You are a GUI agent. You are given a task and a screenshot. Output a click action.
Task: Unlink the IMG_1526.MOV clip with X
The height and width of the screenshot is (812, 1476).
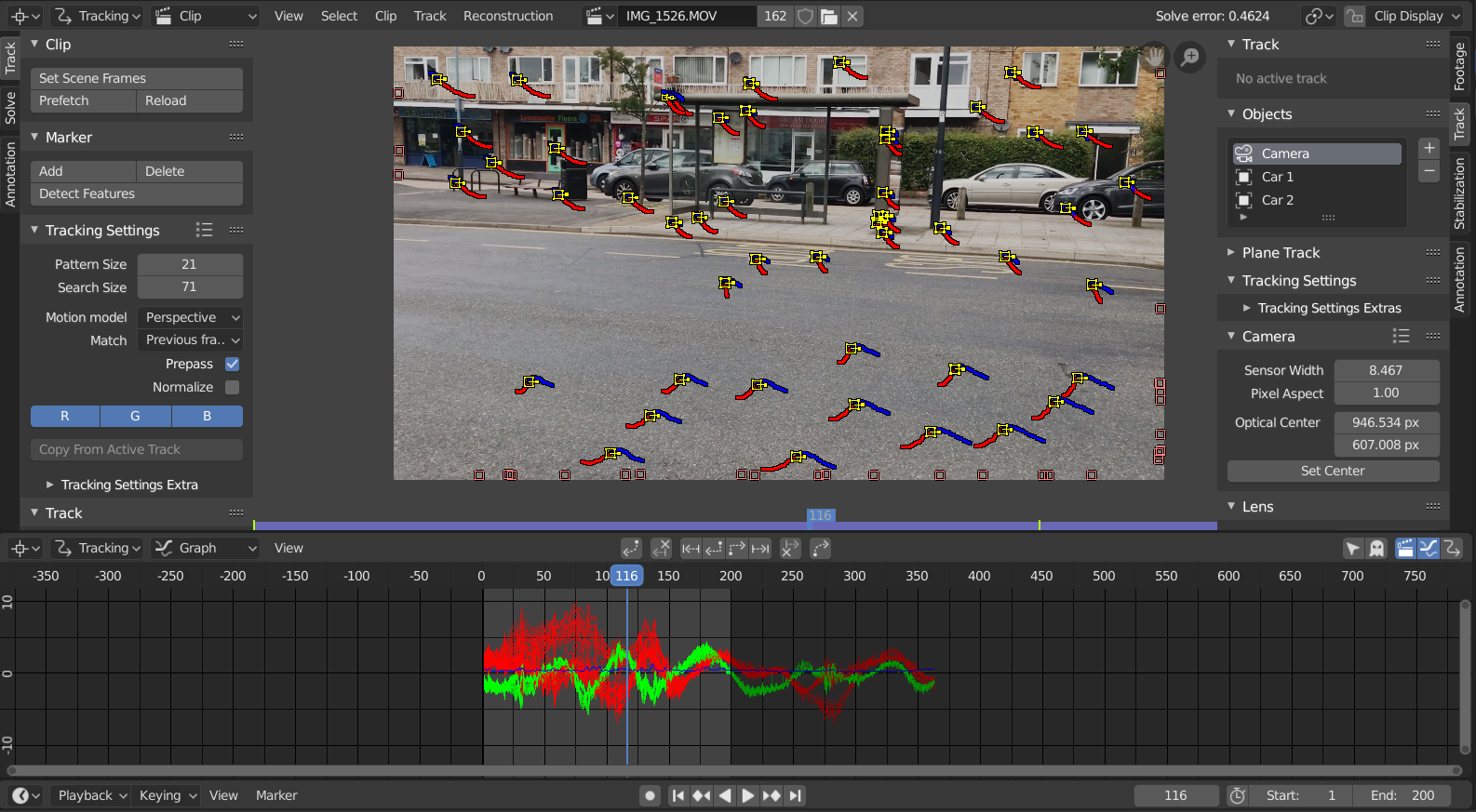[852, 16]
